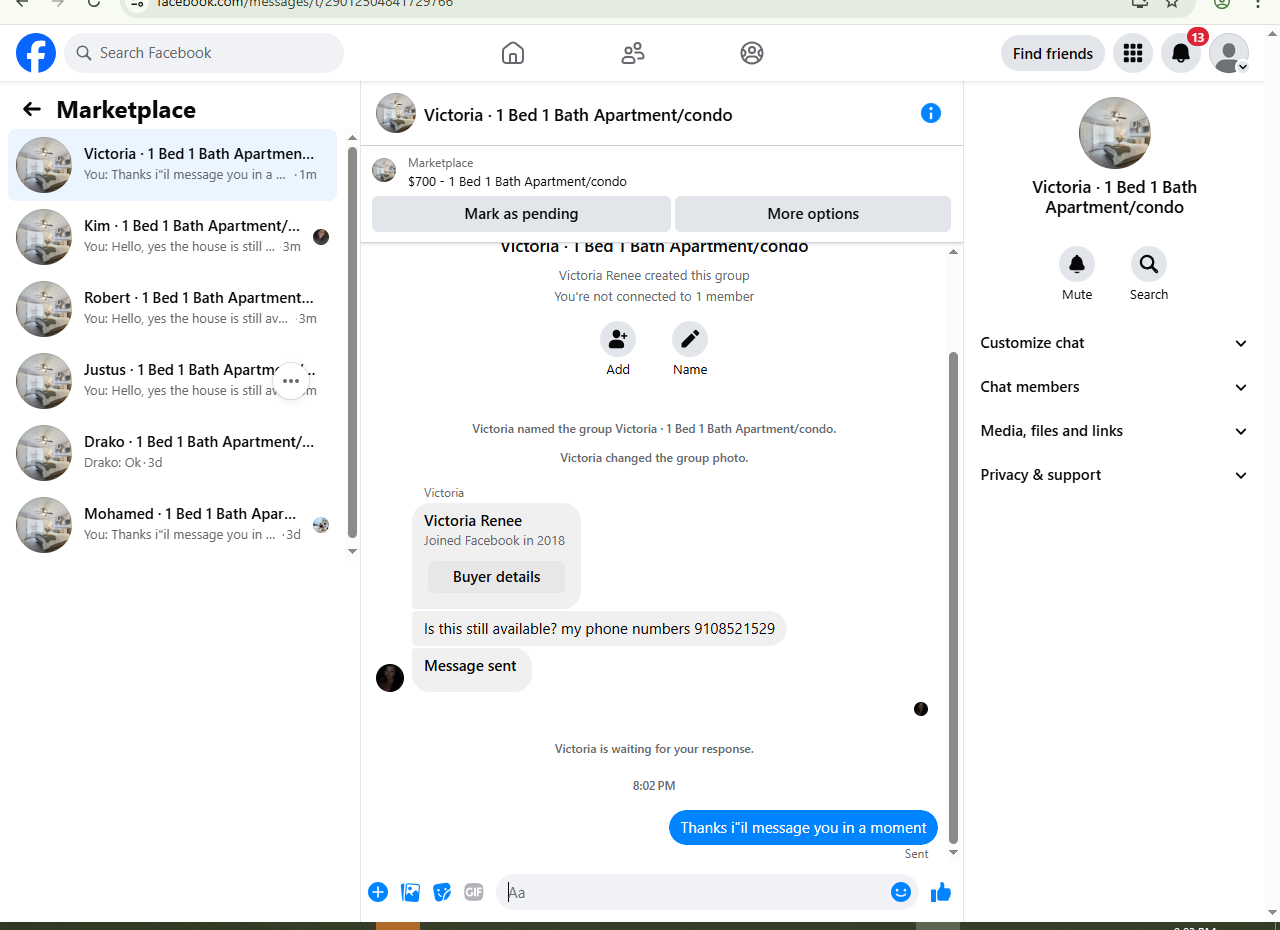The width and height of the screenshot is (1280, 930).
Task: Expand the Customize chat section
Action: tap(1115, 343)
